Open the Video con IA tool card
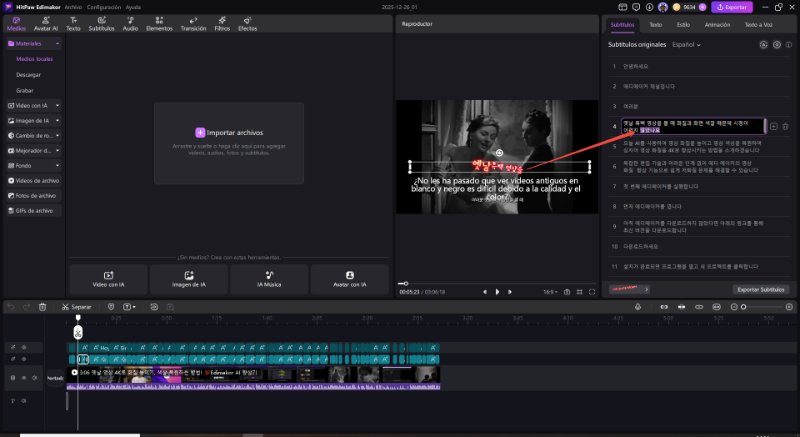 pos(108,279)
